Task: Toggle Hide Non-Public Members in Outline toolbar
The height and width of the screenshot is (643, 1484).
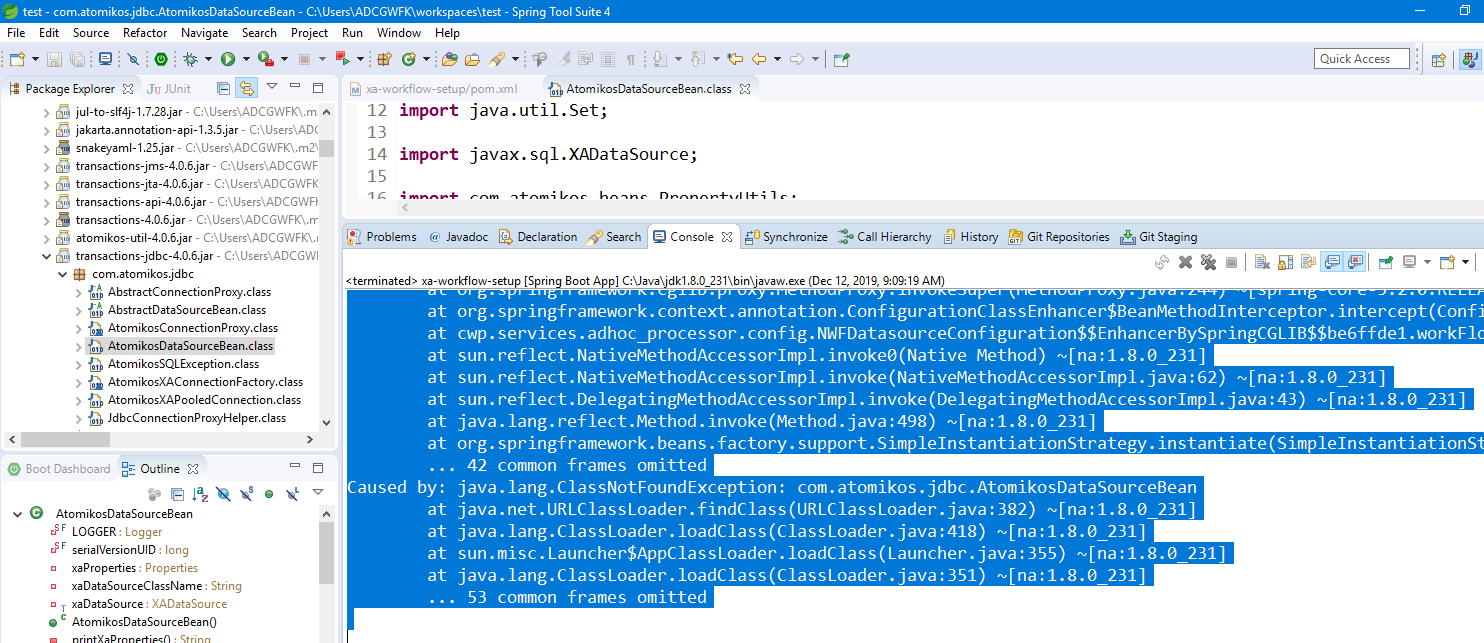Action: click(269, 494)
